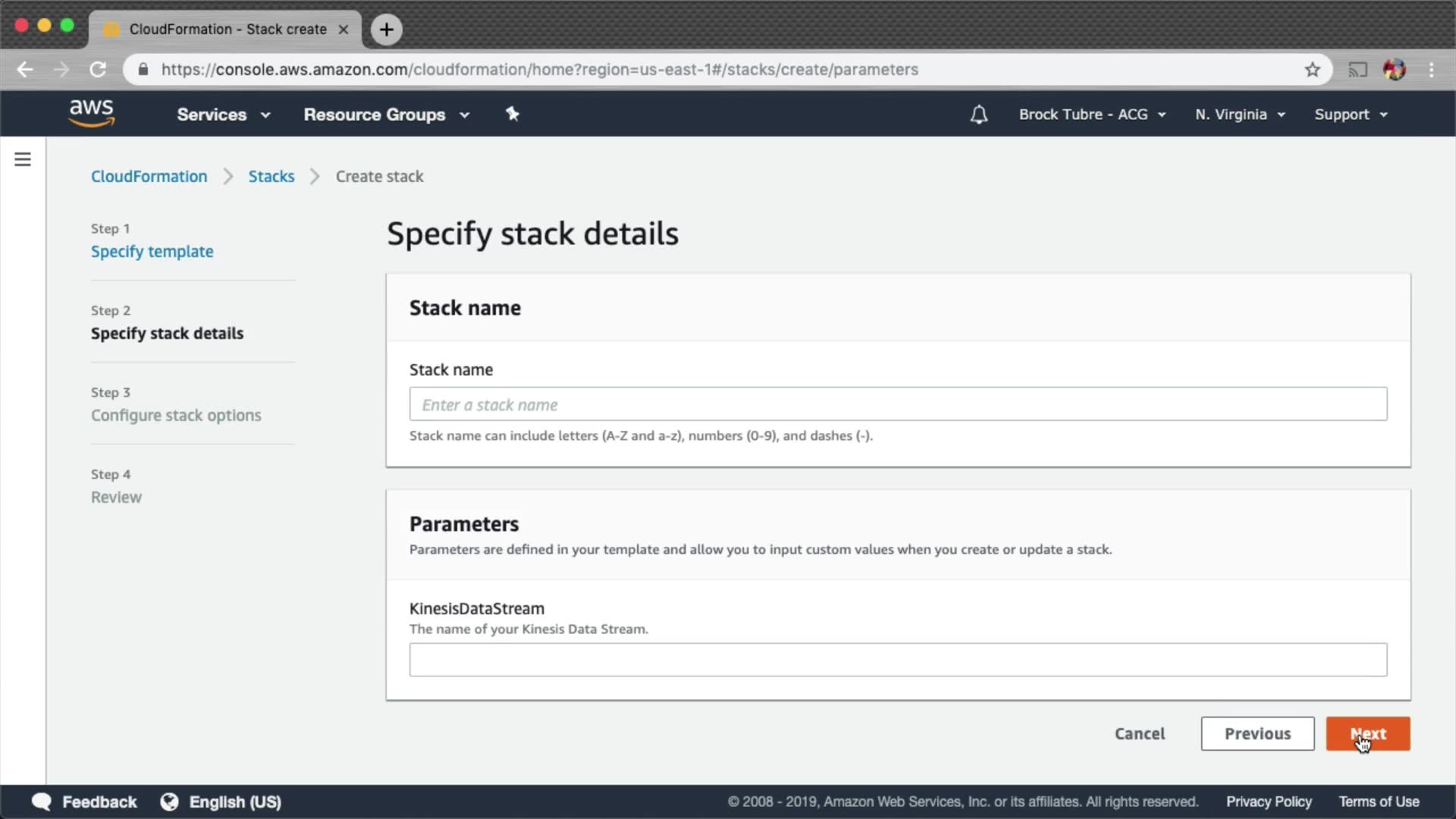The height and width of the screenshot is (819, 1456).
Task: Open the Chrome profile avatar
Action: [x=1394, y=70]
